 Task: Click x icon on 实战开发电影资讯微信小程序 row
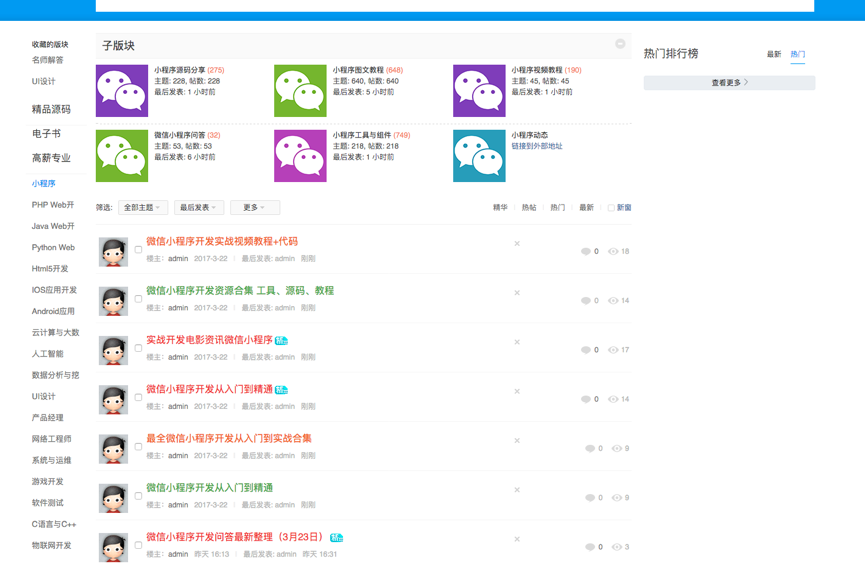[x=517, y=342]
